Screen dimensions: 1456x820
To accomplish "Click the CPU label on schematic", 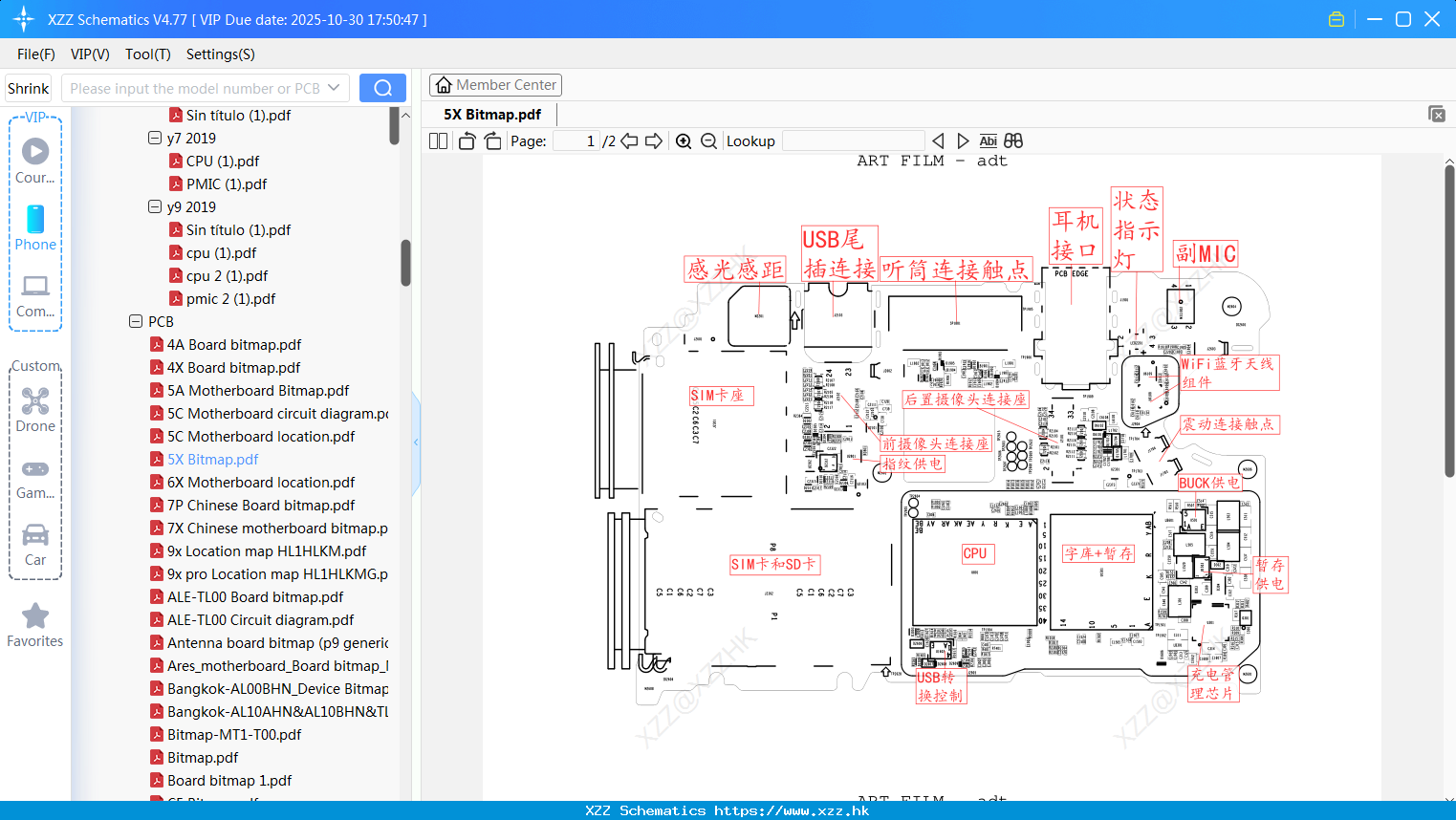I will point(975,553).
